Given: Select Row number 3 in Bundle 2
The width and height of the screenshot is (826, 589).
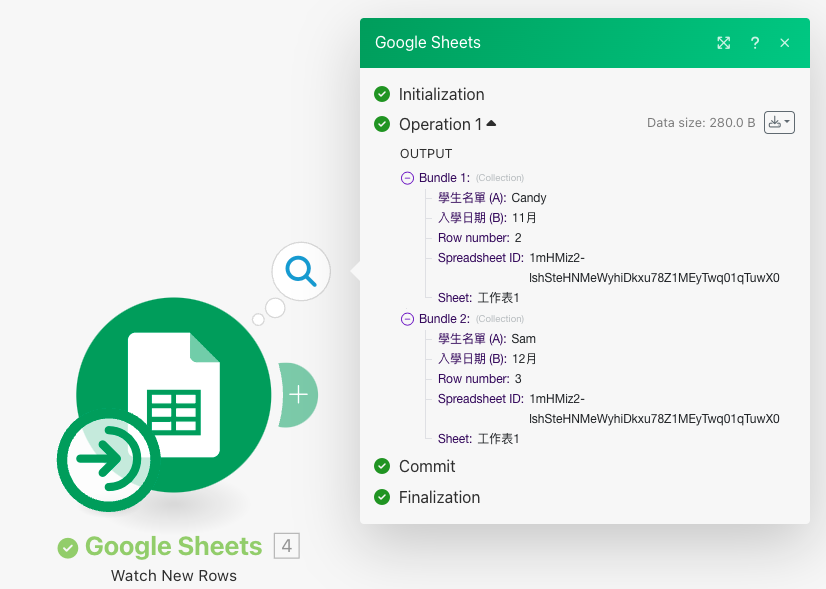Looking at the screenshot, I should [x=479, y=379].
